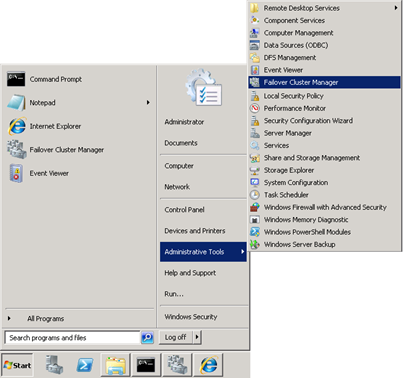
Task: Expand the Administrative Tools submenu arrow
Action: pyautogui.click(x=243, y=252)
